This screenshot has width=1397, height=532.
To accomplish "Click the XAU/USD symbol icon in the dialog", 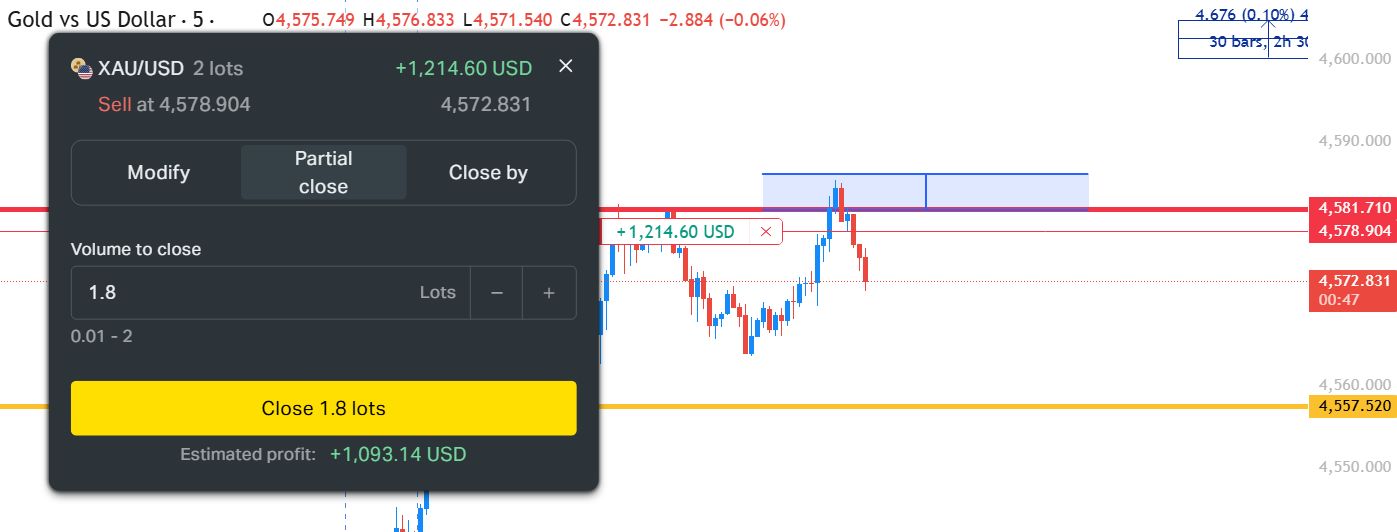I will [x=82, y=68].
